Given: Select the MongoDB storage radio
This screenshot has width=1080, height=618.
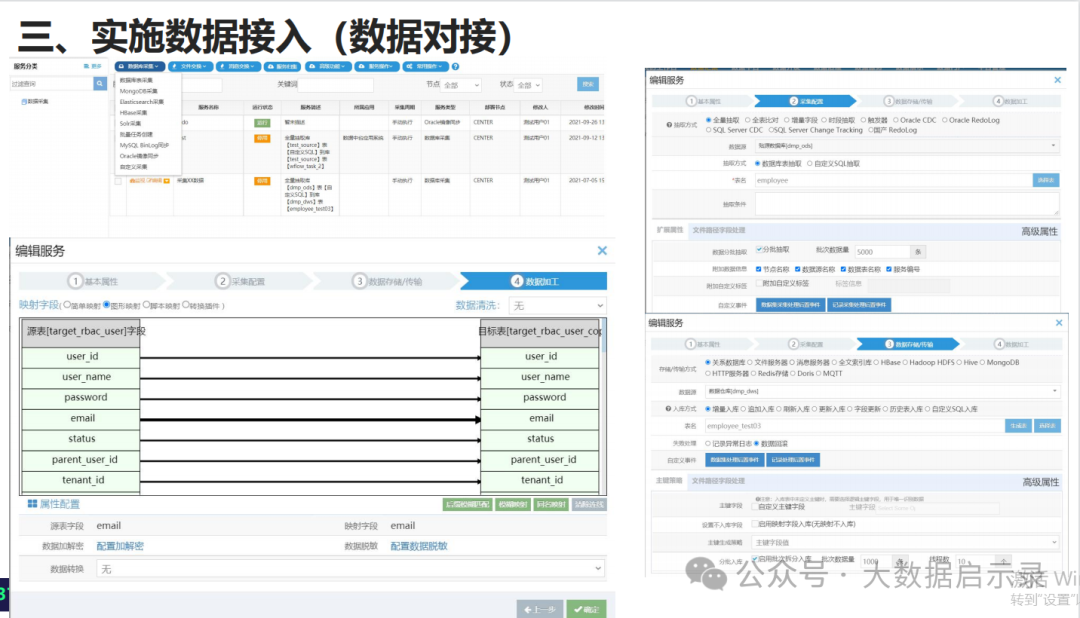Looking at the screenshot, I should click(982, 362).
